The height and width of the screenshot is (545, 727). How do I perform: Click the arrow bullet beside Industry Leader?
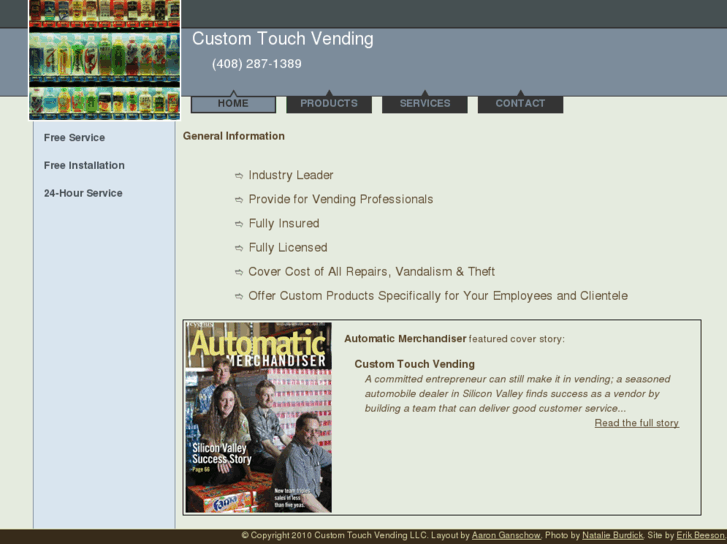pyautogui.click(x=239, y=176)
